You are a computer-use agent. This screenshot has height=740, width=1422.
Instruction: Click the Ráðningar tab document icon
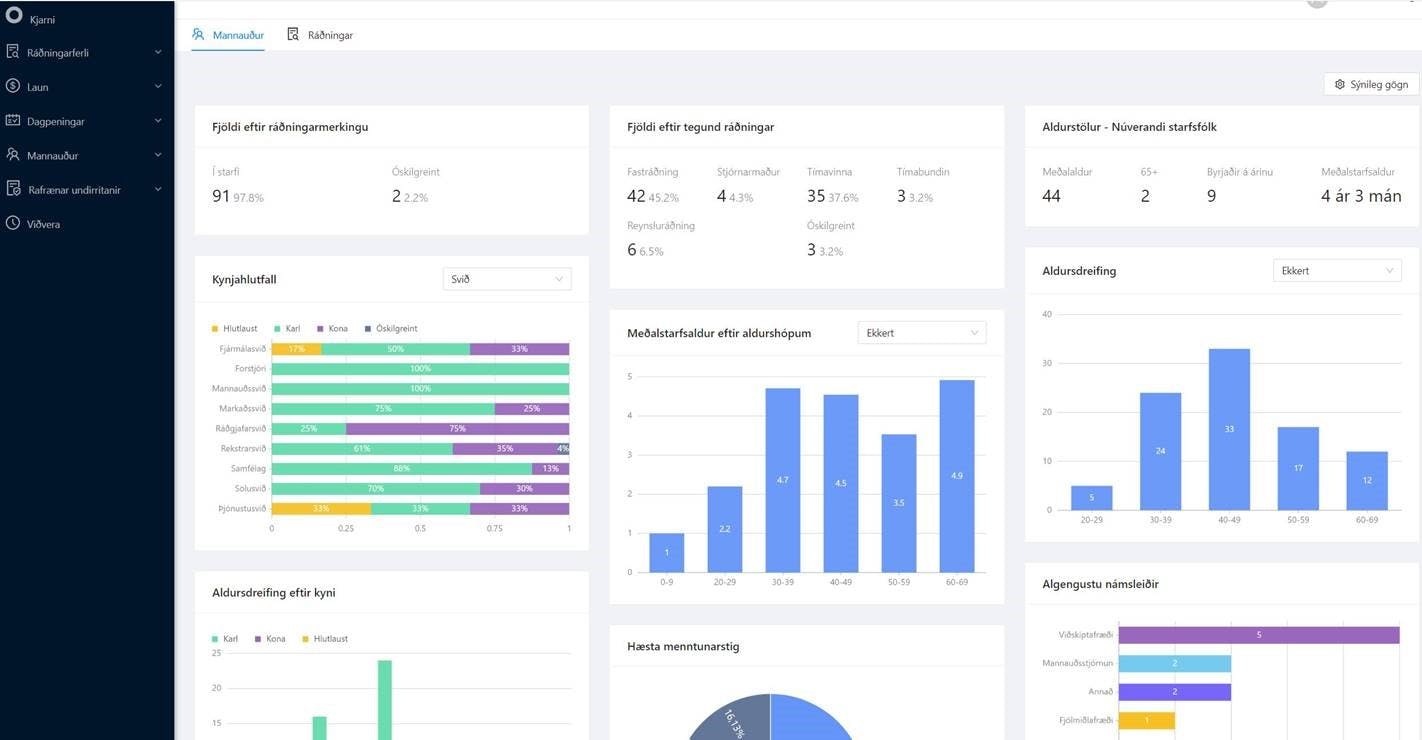coord(293,34)
